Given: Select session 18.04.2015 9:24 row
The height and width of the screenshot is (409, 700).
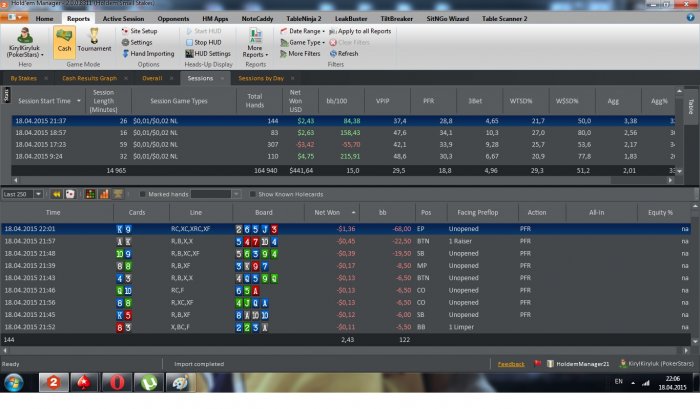Looking at the screenshot, I should click(343, 157).
